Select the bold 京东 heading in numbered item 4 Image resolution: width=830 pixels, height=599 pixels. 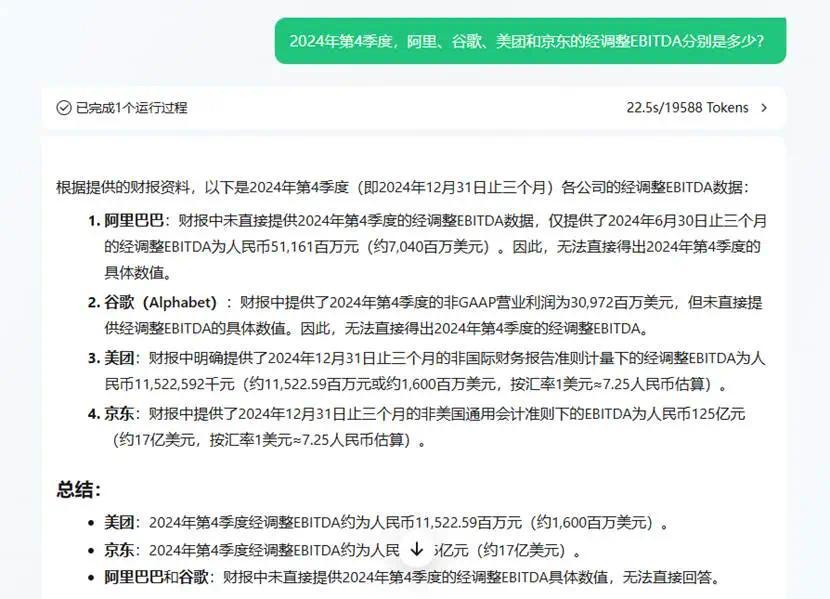point(119,414)
